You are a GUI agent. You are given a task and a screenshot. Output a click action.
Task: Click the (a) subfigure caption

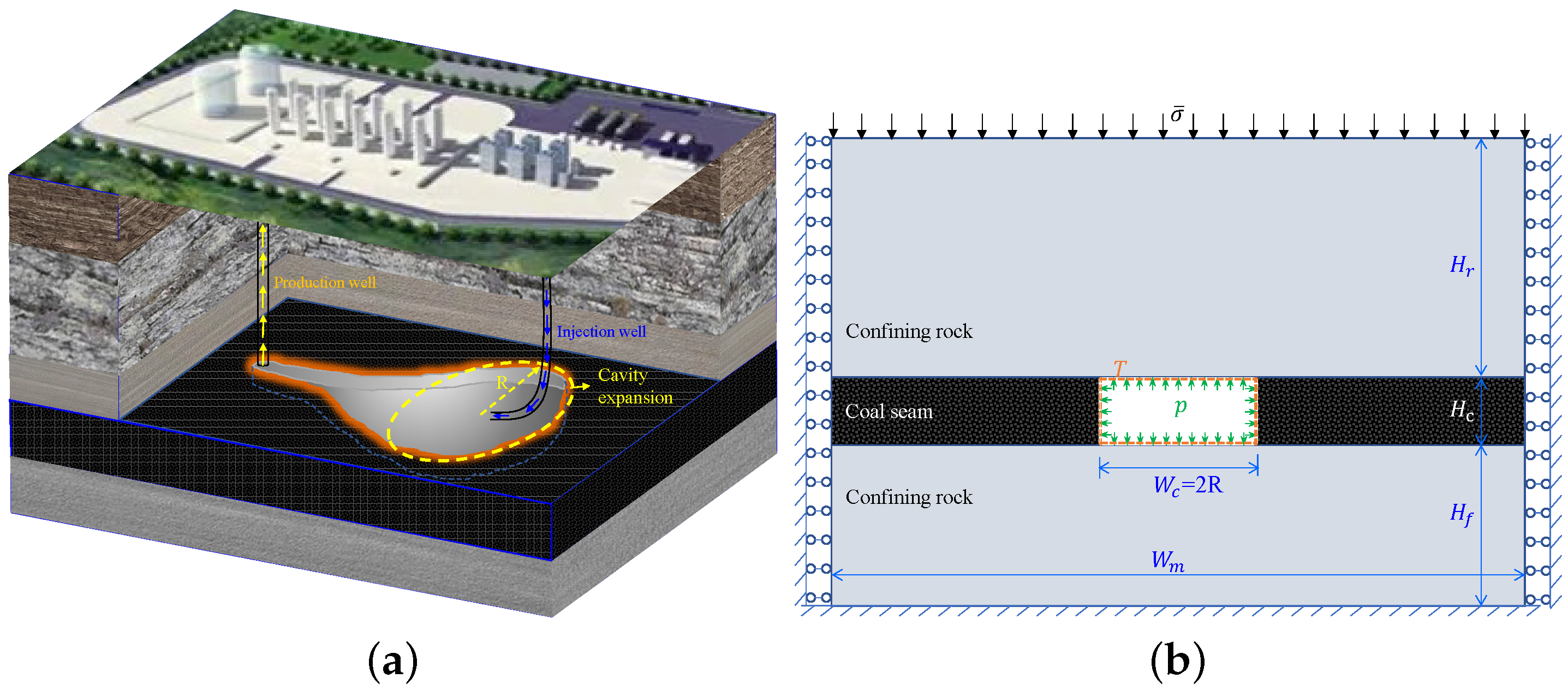[393, 662]
